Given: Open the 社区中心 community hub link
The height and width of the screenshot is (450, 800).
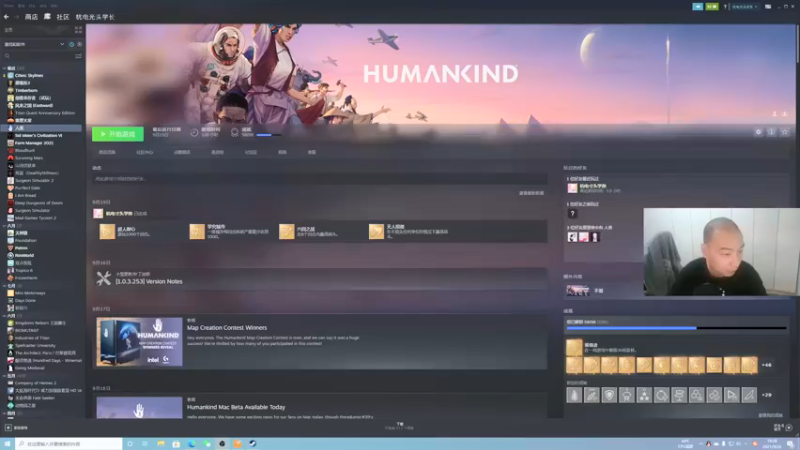Looking at the screenshot, I should coord(144,152).
